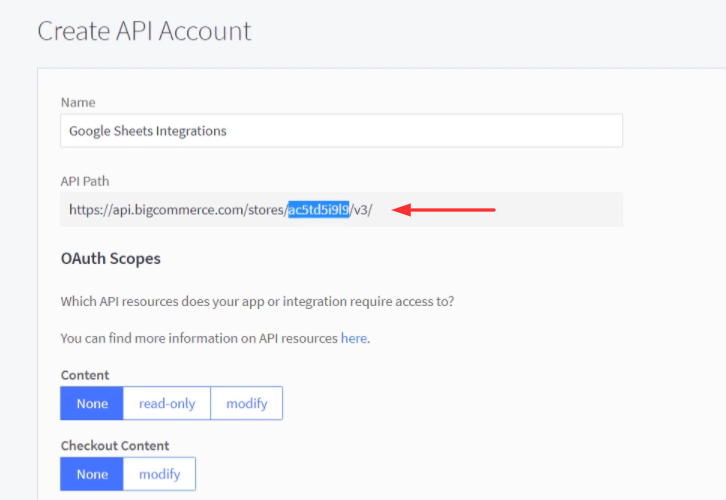The image size is (726, 500).
Task: Set Content scope to None
Action: pos(92,403)
